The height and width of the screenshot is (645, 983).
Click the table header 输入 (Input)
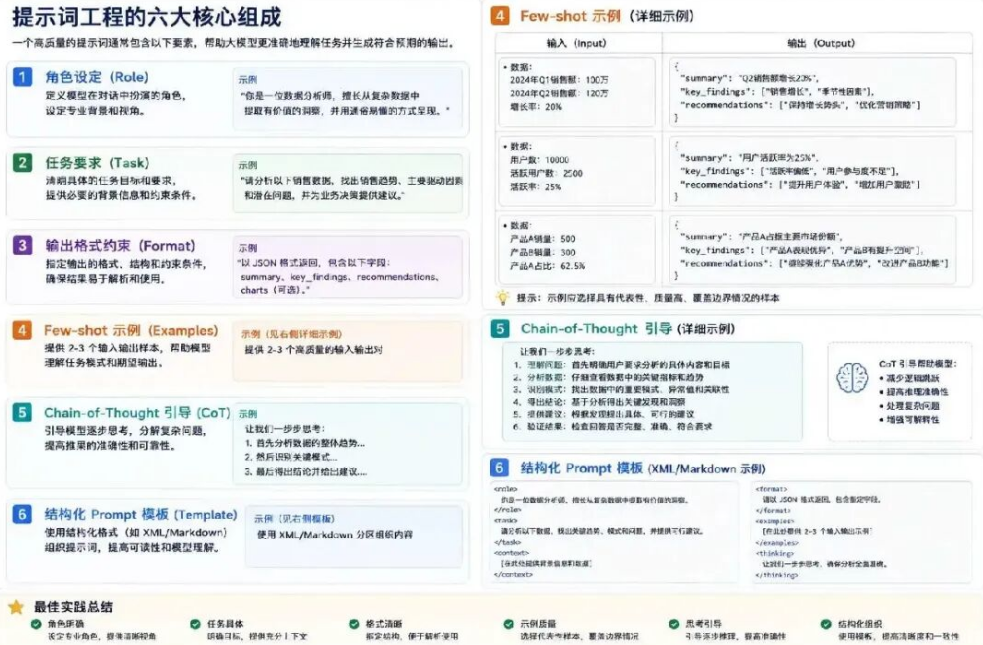point(577,43)
